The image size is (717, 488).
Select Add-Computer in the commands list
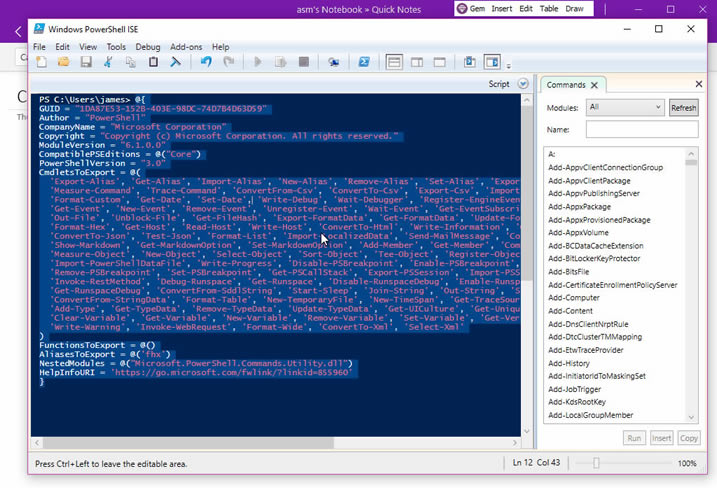pyautogui.click(x=573, y=297)
